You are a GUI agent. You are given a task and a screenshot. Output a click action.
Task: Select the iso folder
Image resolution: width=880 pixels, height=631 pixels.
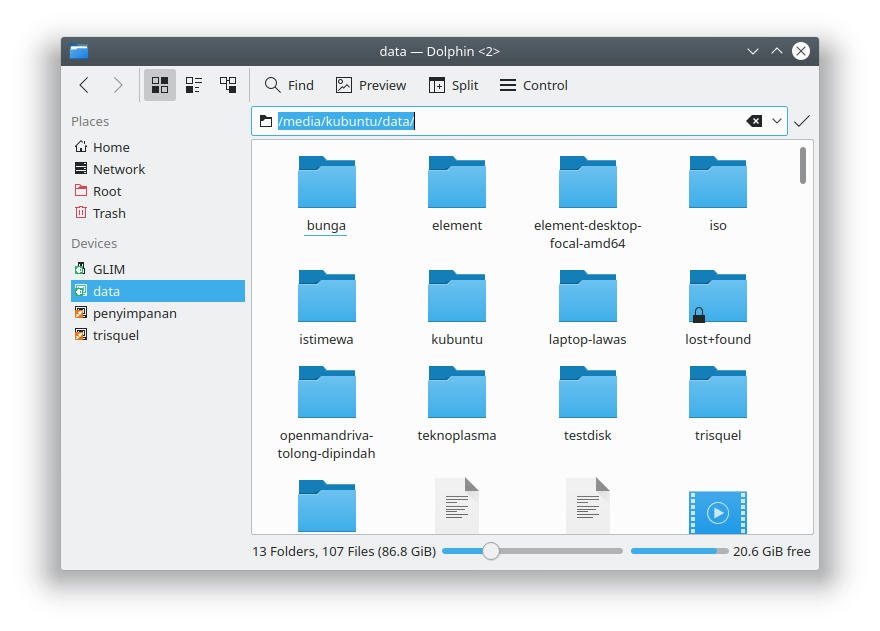tap(718, 194)
